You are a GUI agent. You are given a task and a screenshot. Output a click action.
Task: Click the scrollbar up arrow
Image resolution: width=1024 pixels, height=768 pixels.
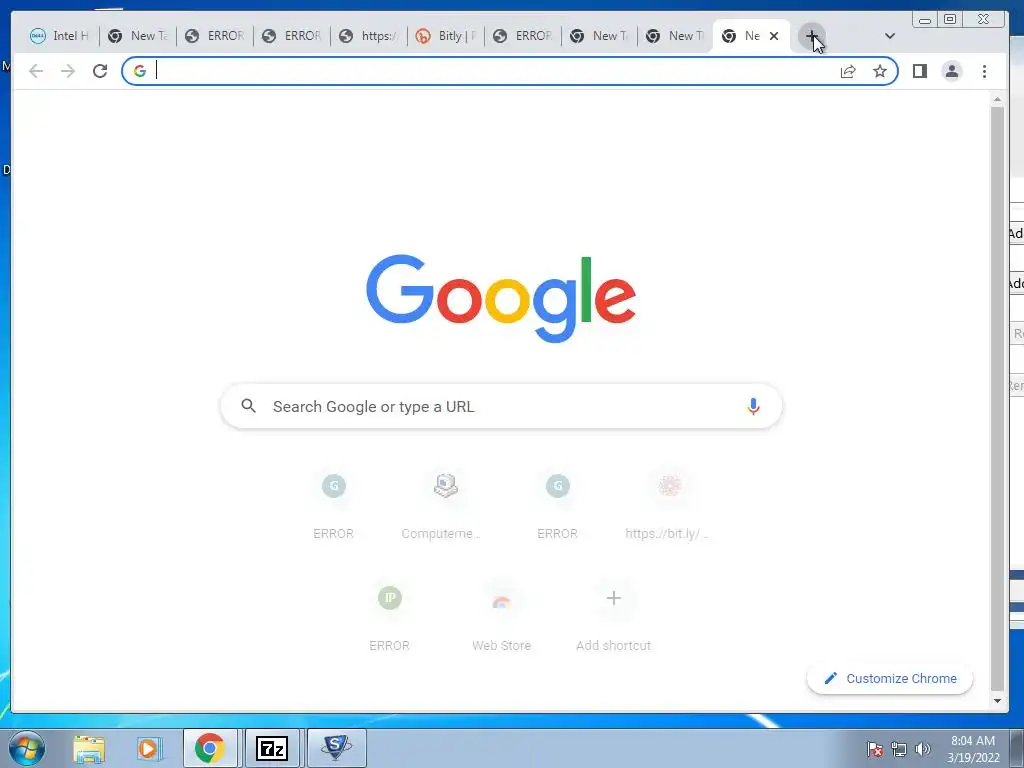click(997, 100)
